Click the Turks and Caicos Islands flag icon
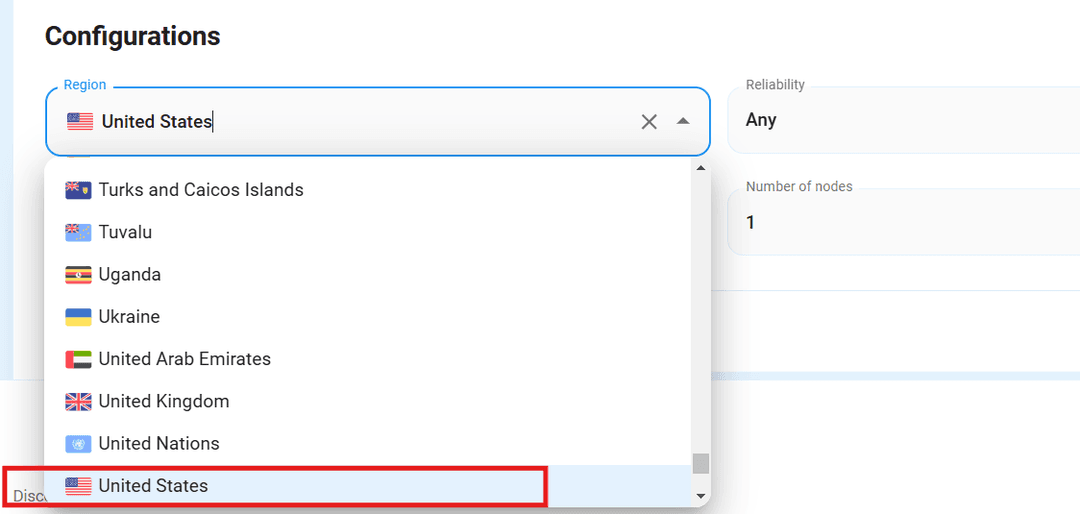The width and height of the screenshot is (1080, 514). coord(78,190)
